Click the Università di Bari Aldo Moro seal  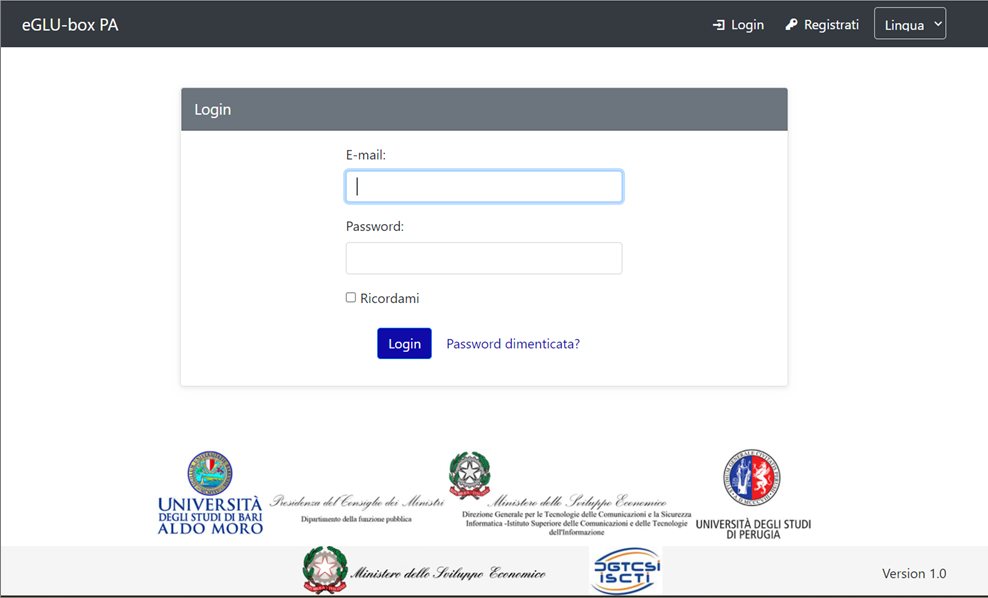(x=210, y=473)
